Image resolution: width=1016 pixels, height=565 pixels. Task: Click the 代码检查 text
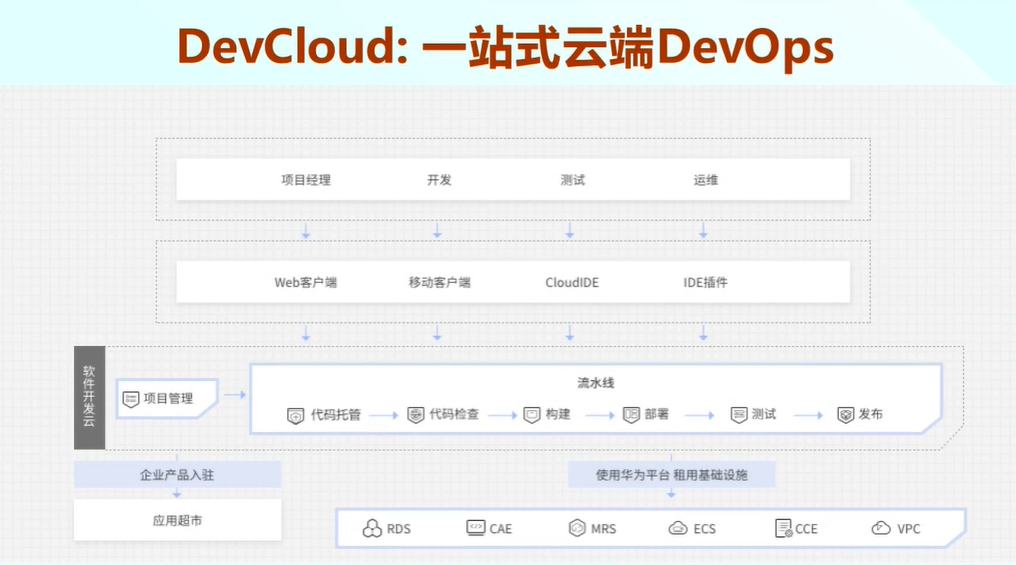click(x=454, y=414)
